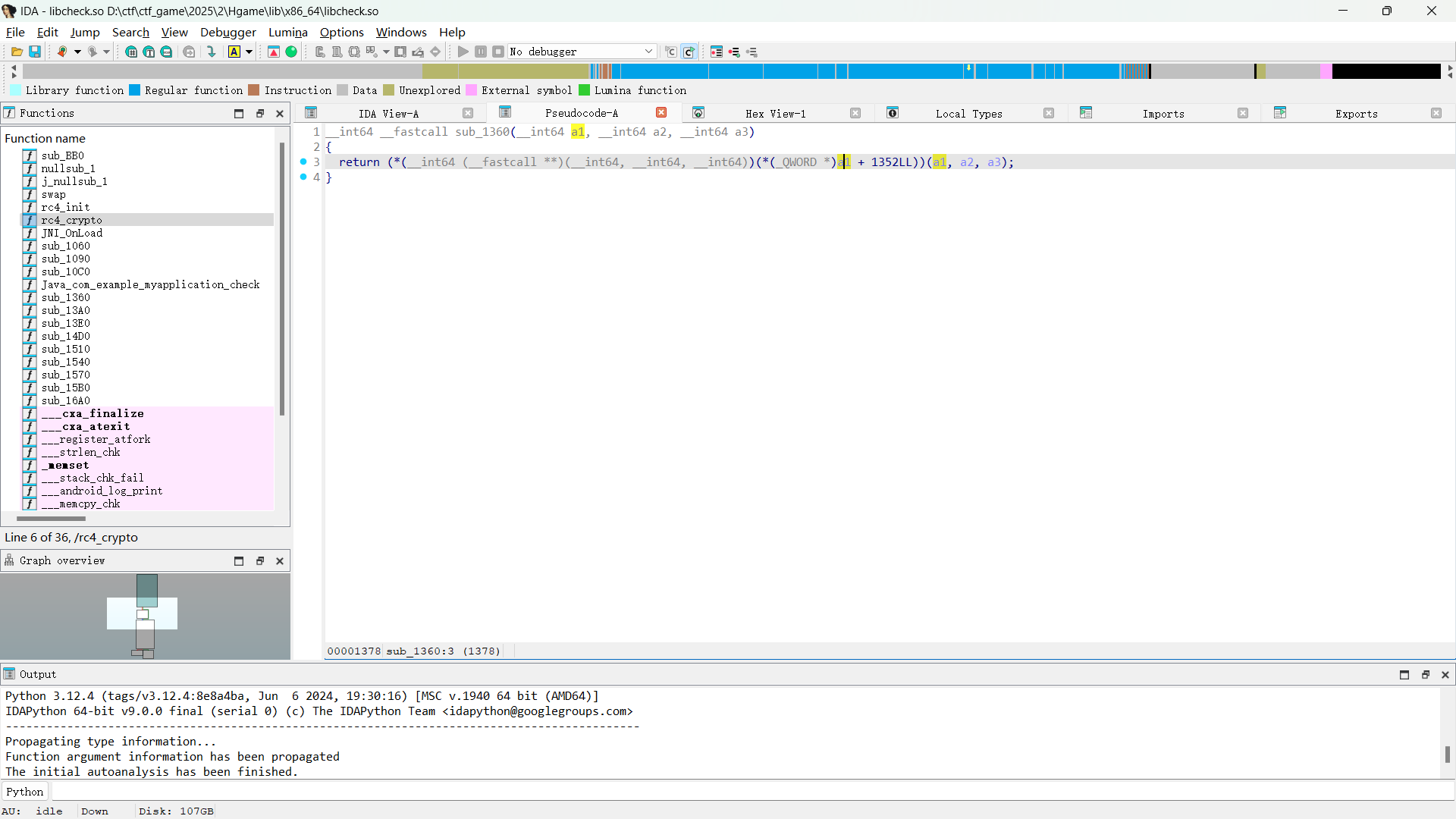The width and height of the screenshot is (1456, 819).
Task: Click the Save database floppy icon
Action: (x=35, y=52)
